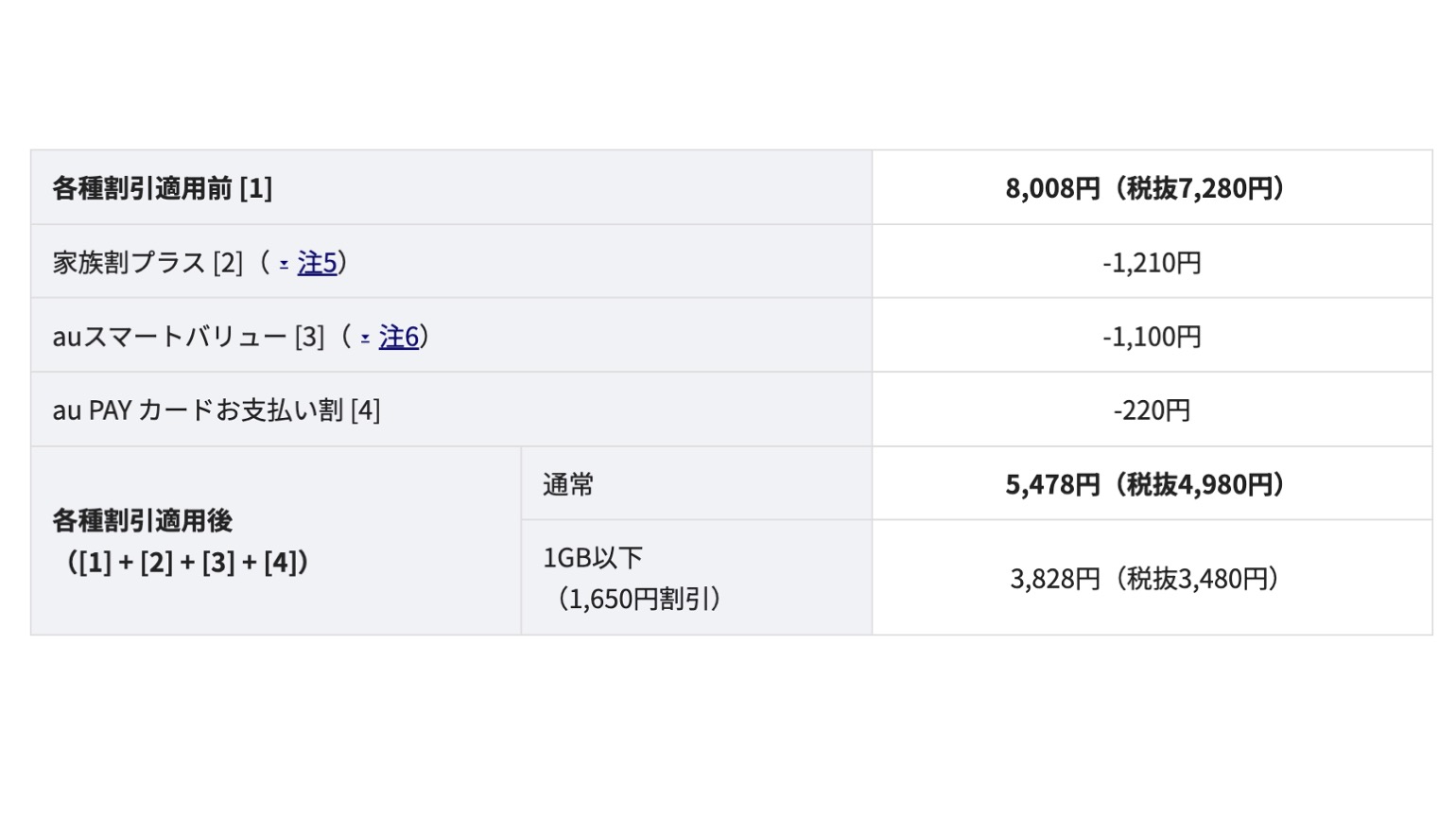Click the (1,650円割引) discount note
This screenshot has width=1456, height=819.
click(638, 599)
